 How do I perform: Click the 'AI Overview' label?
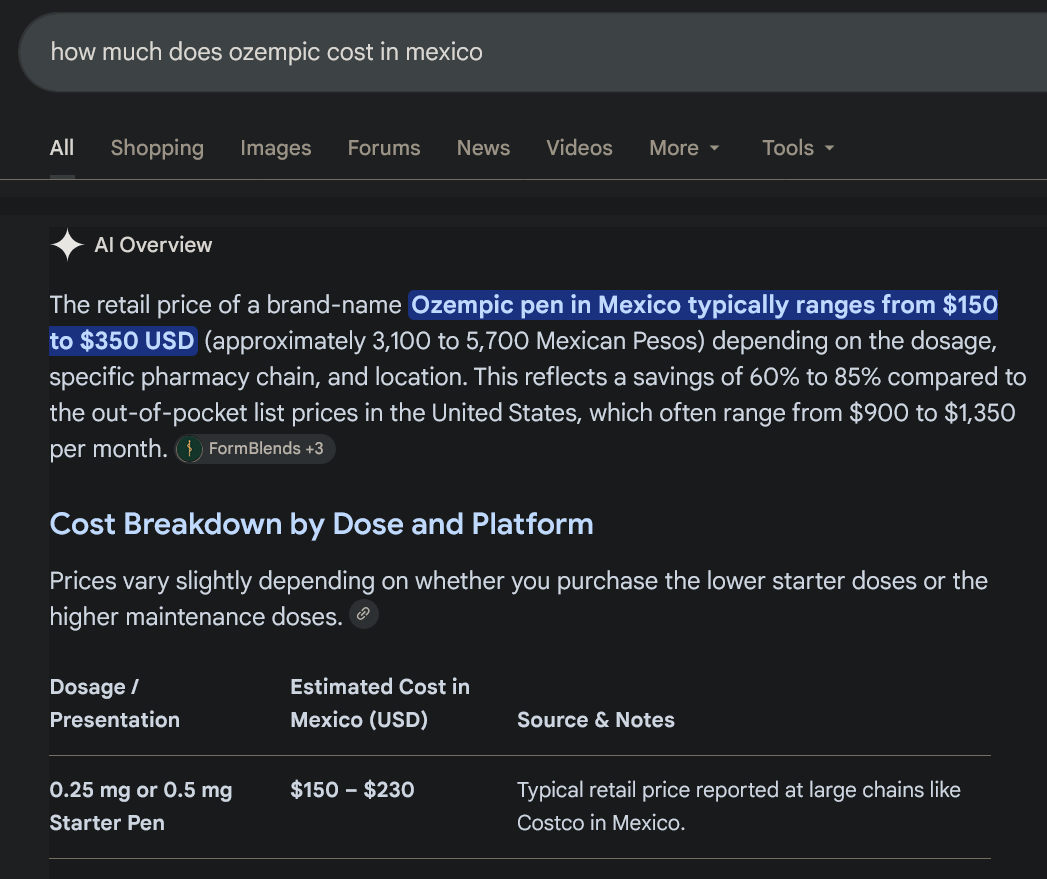(153, 245)
